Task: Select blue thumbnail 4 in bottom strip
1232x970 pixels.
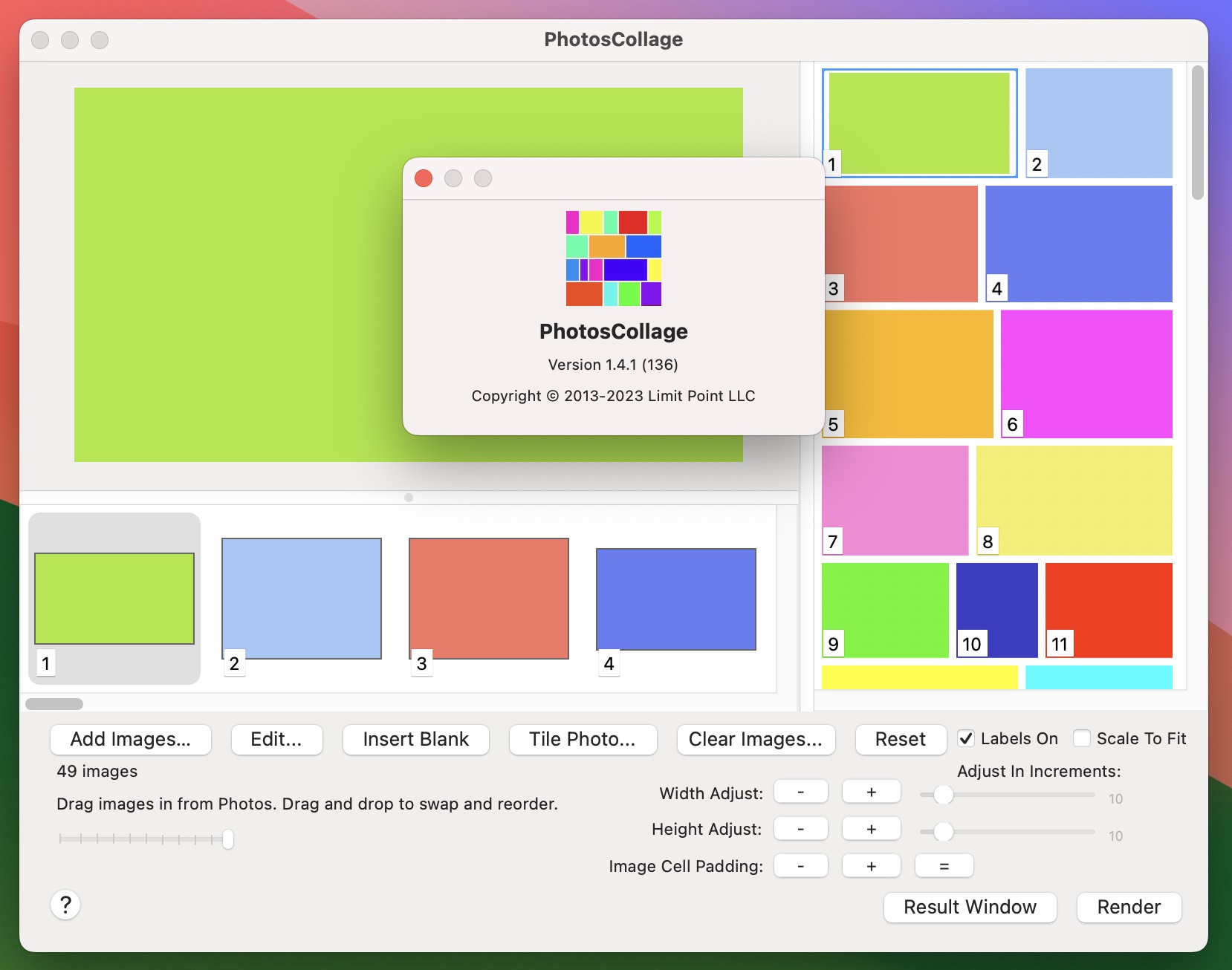Action: (x=676, y=599)
